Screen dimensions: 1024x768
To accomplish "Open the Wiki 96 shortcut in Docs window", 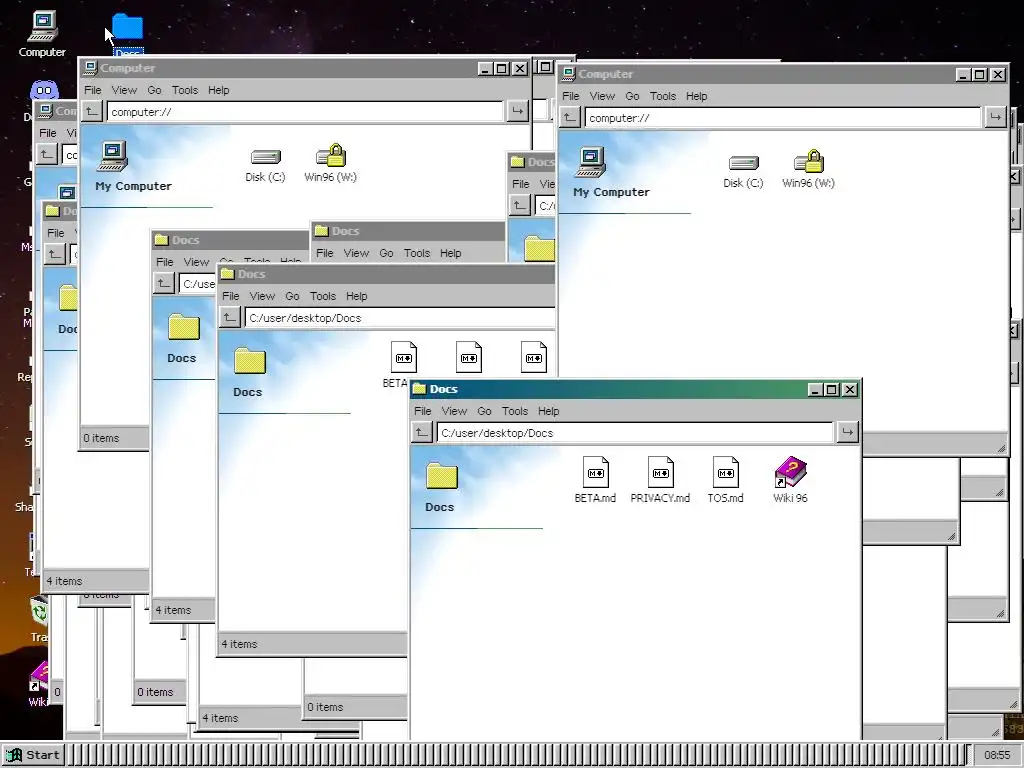I will [x=790, y=479].
